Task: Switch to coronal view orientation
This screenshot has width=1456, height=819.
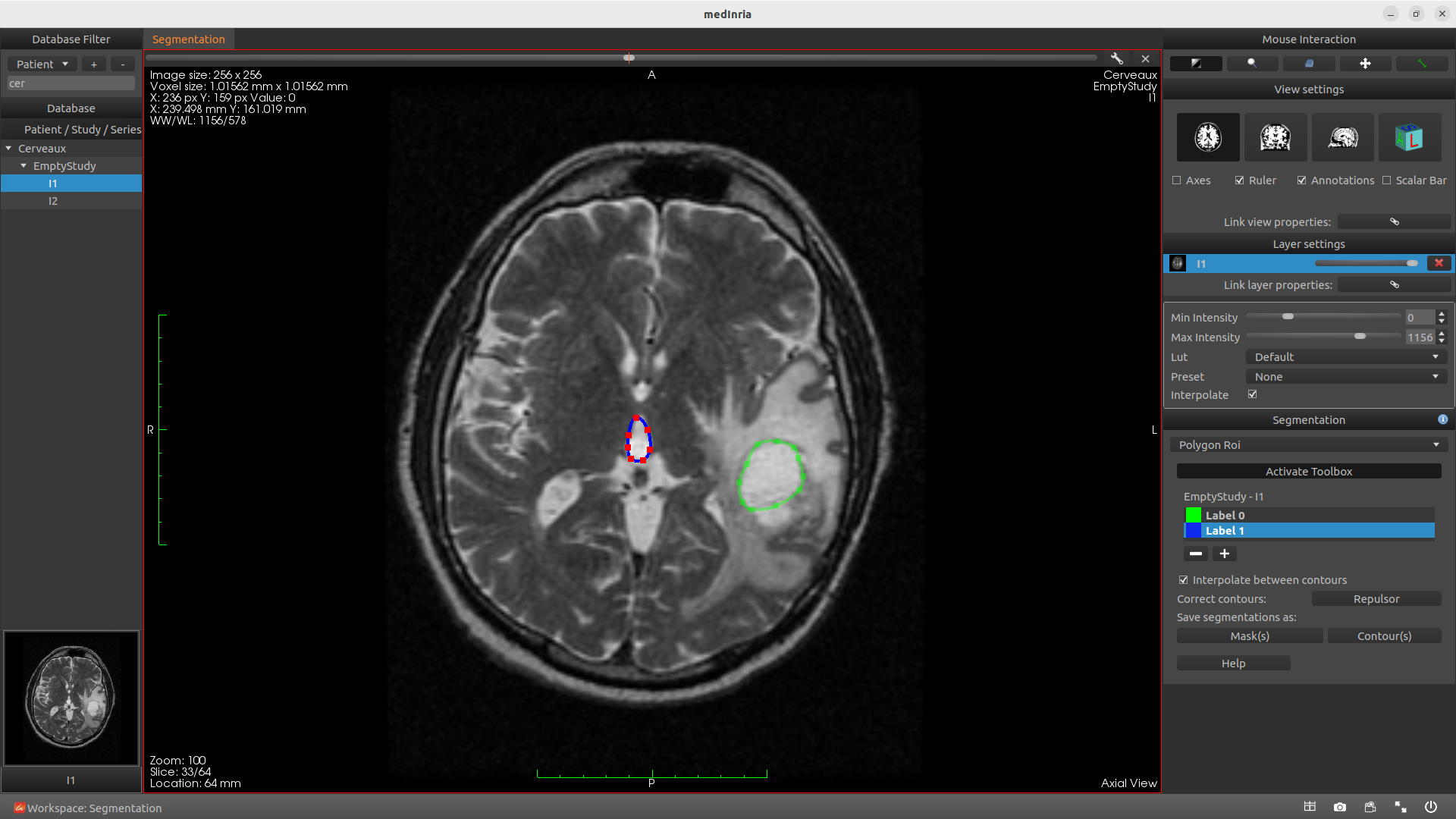Action: point(1276,137)
